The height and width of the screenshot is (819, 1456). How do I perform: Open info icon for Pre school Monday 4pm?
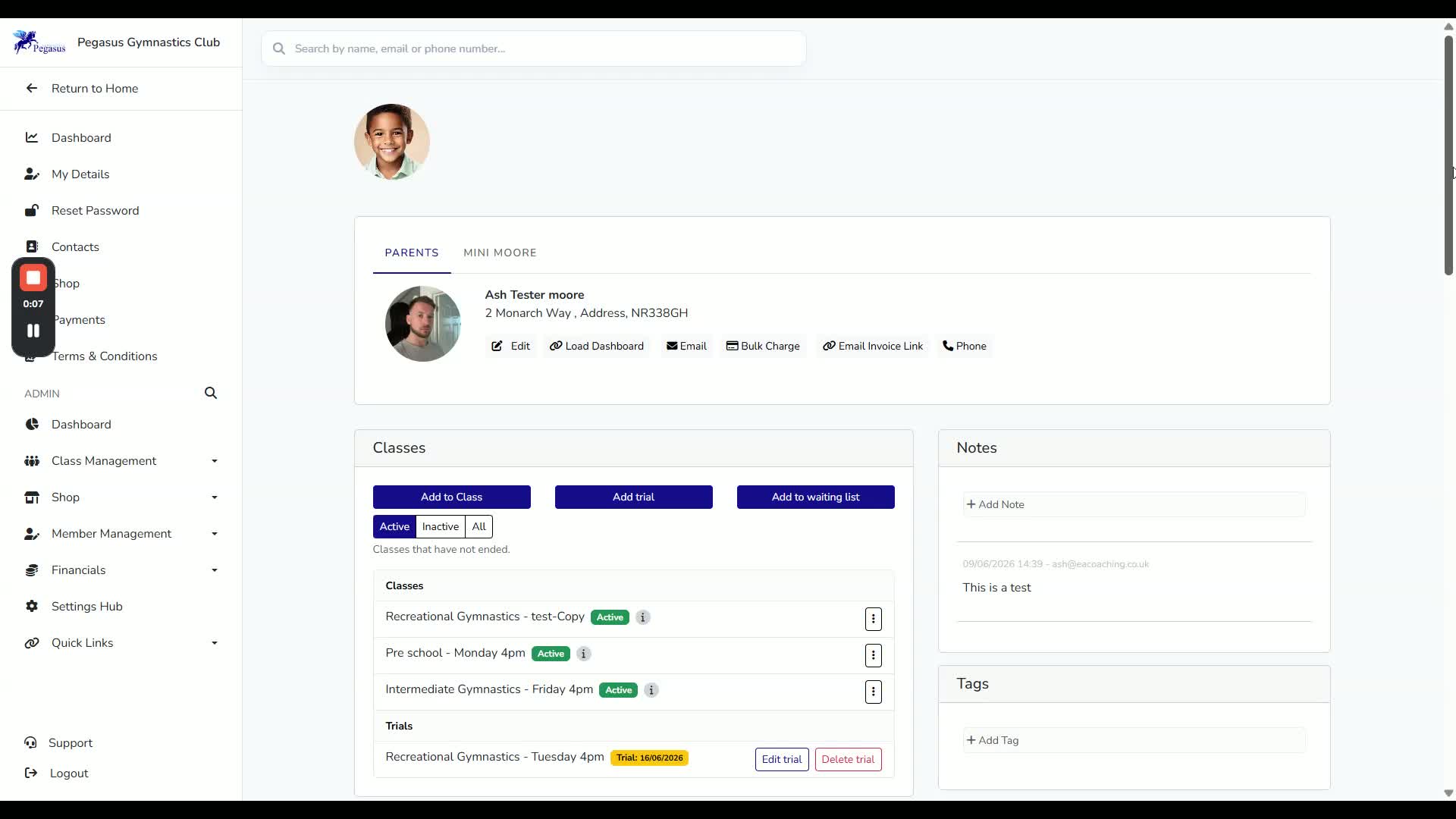[x=583, y=654]
